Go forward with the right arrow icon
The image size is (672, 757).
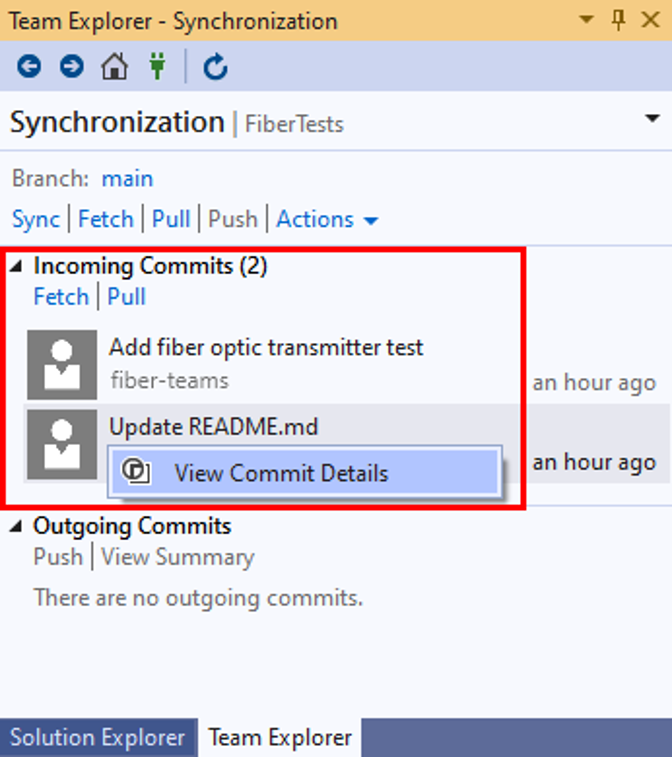pyautogui.click(x=71, y=66)
